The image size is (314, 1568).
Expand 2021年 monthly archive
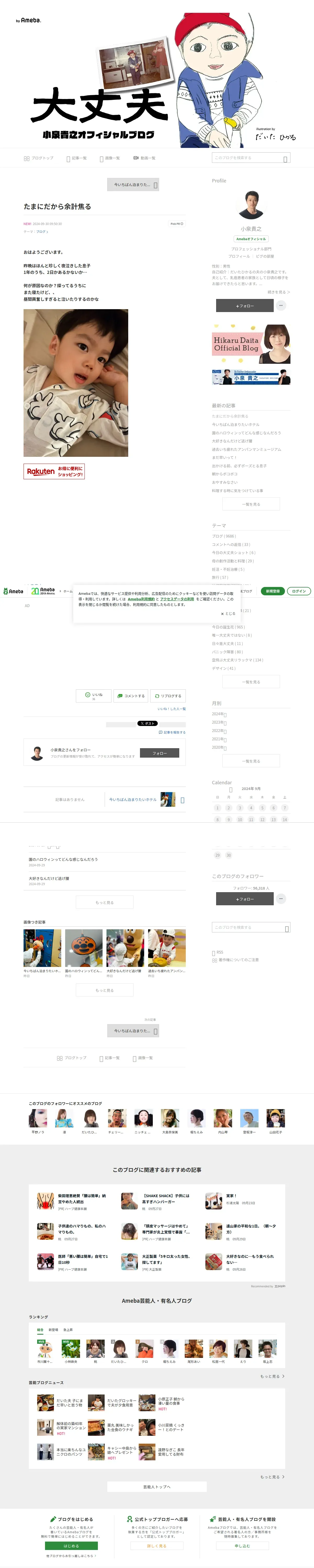pos(220,739)
